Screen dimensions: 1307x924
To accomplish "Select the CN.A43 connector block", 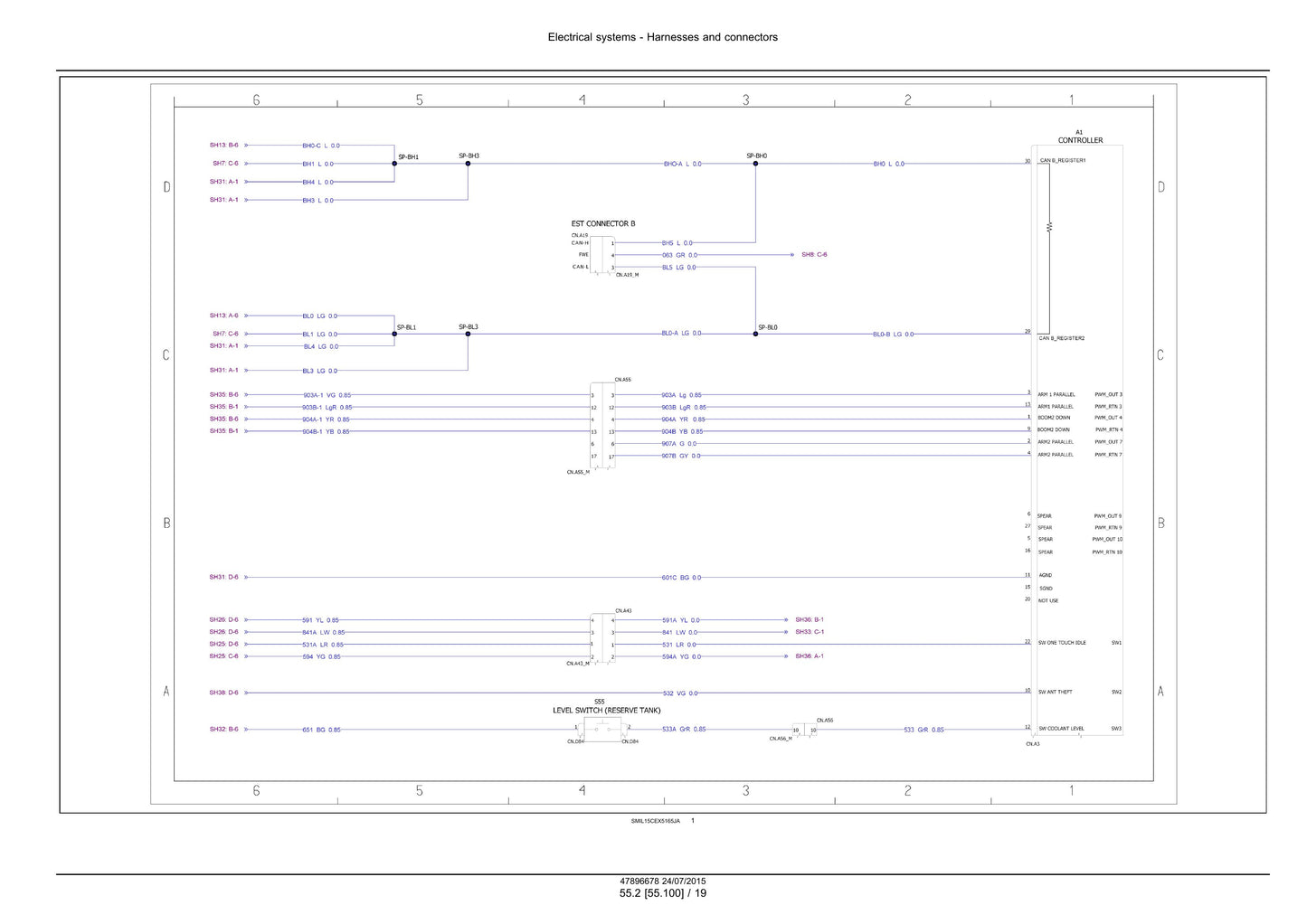I will coord(602,637).
